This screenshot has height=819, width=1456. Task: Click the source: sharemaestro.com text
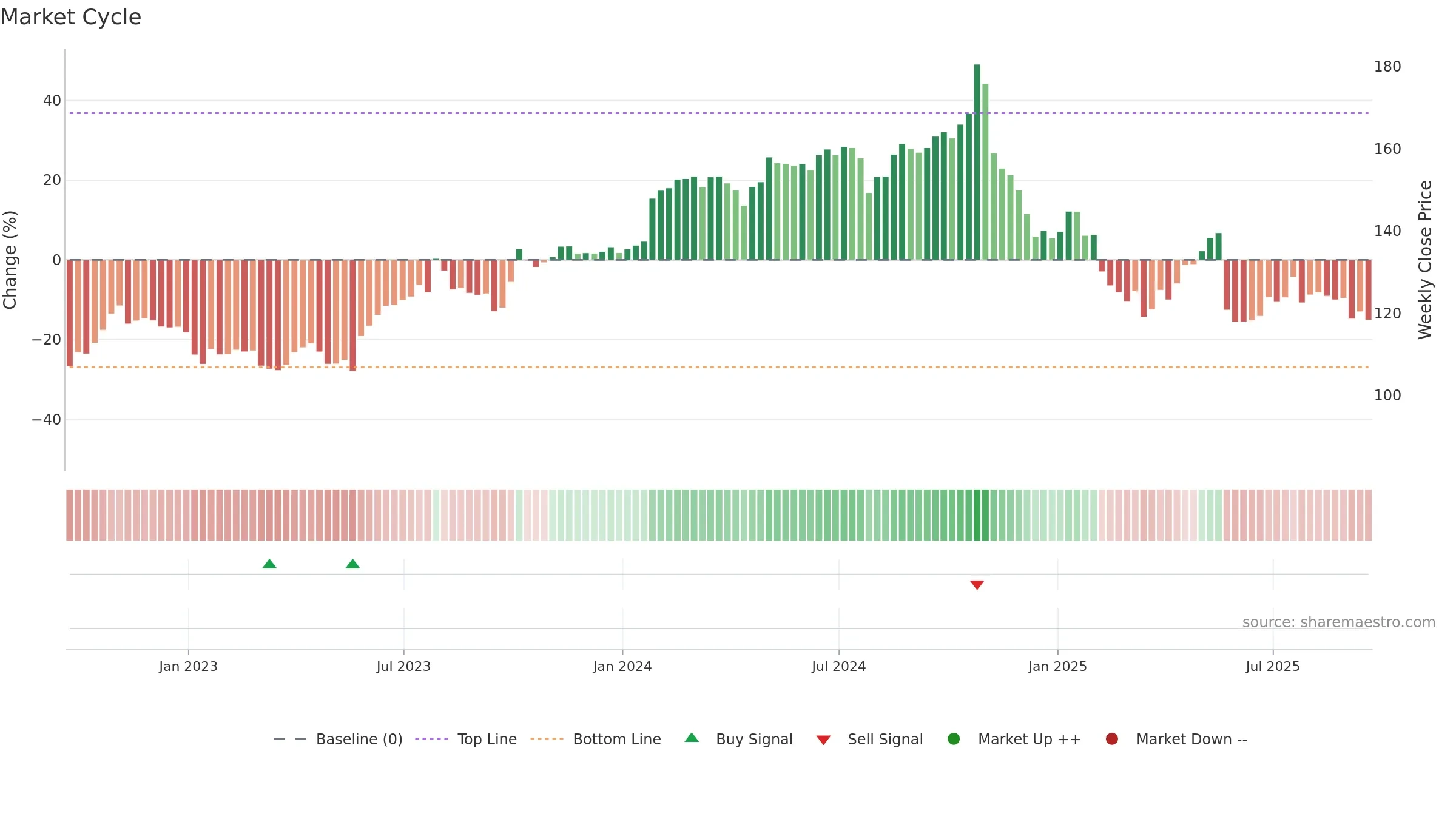coord(1339,622)
